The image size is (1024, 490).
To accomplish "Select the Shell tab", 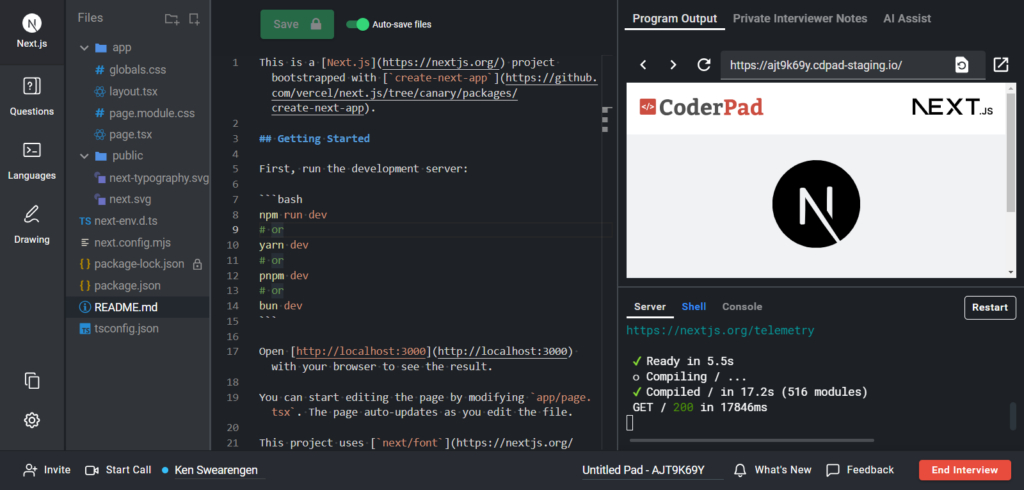I will [x=693, y=307].
